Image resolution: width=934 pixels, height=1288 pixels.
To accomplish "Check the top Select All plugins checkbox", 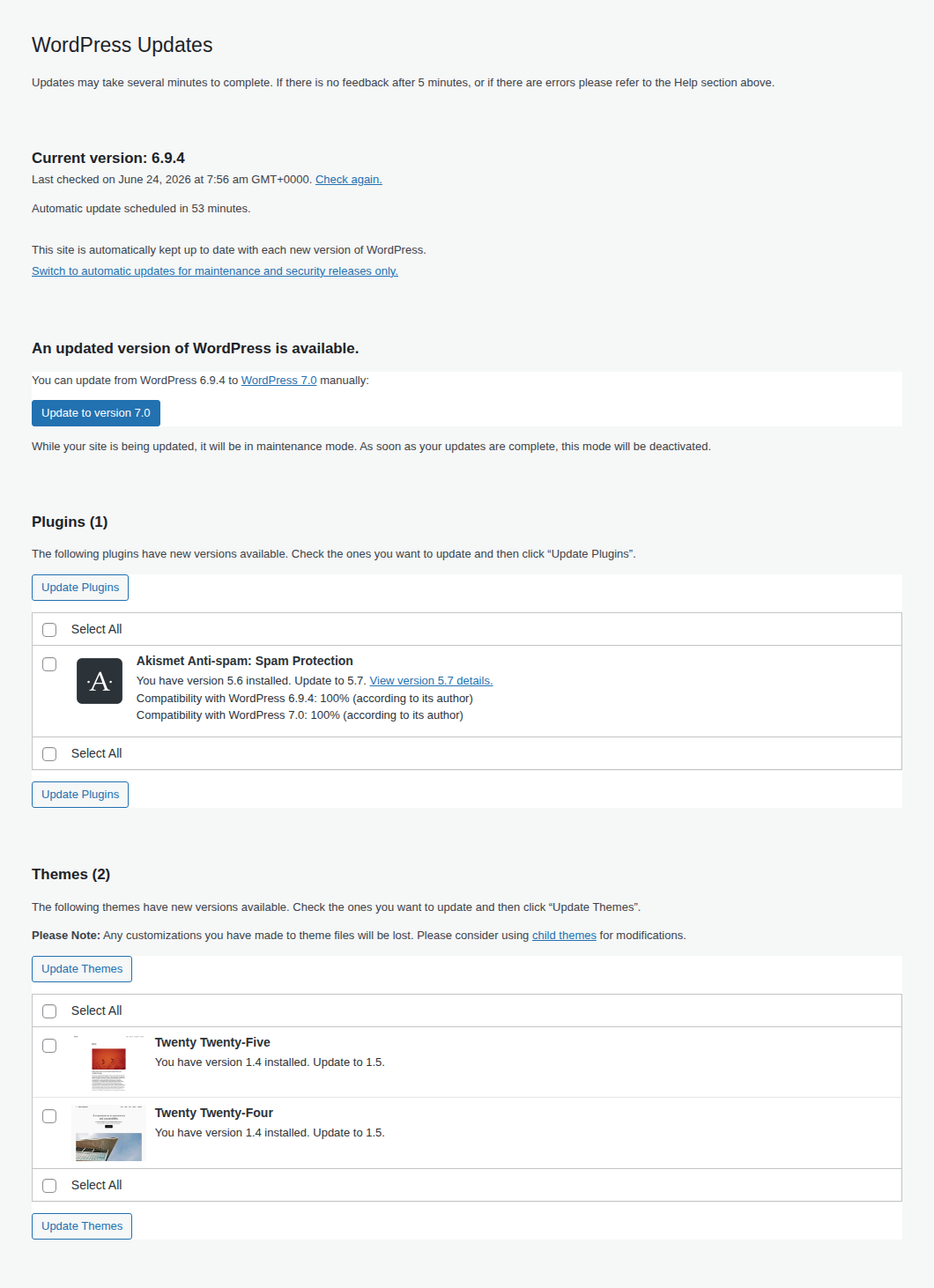I will pyautogui.click(x=49, y=630).
